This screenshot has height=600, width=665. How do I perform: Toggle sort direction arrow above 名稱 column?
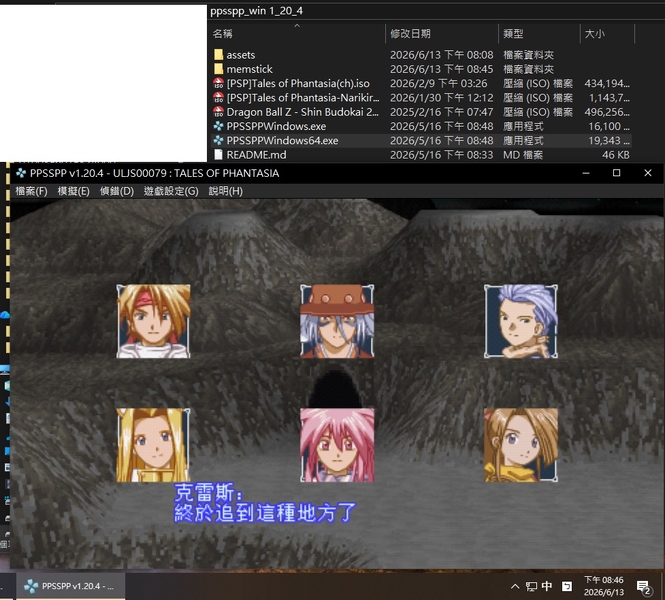point(297,25)
